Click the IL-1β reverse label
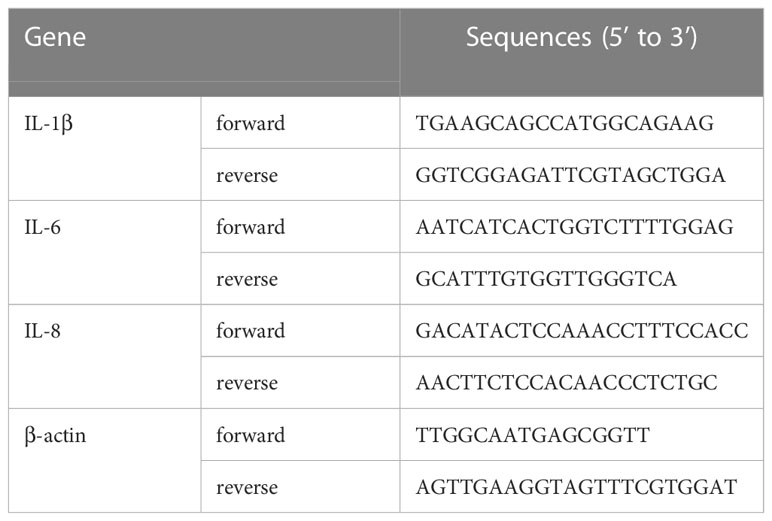 coord(247,175)
